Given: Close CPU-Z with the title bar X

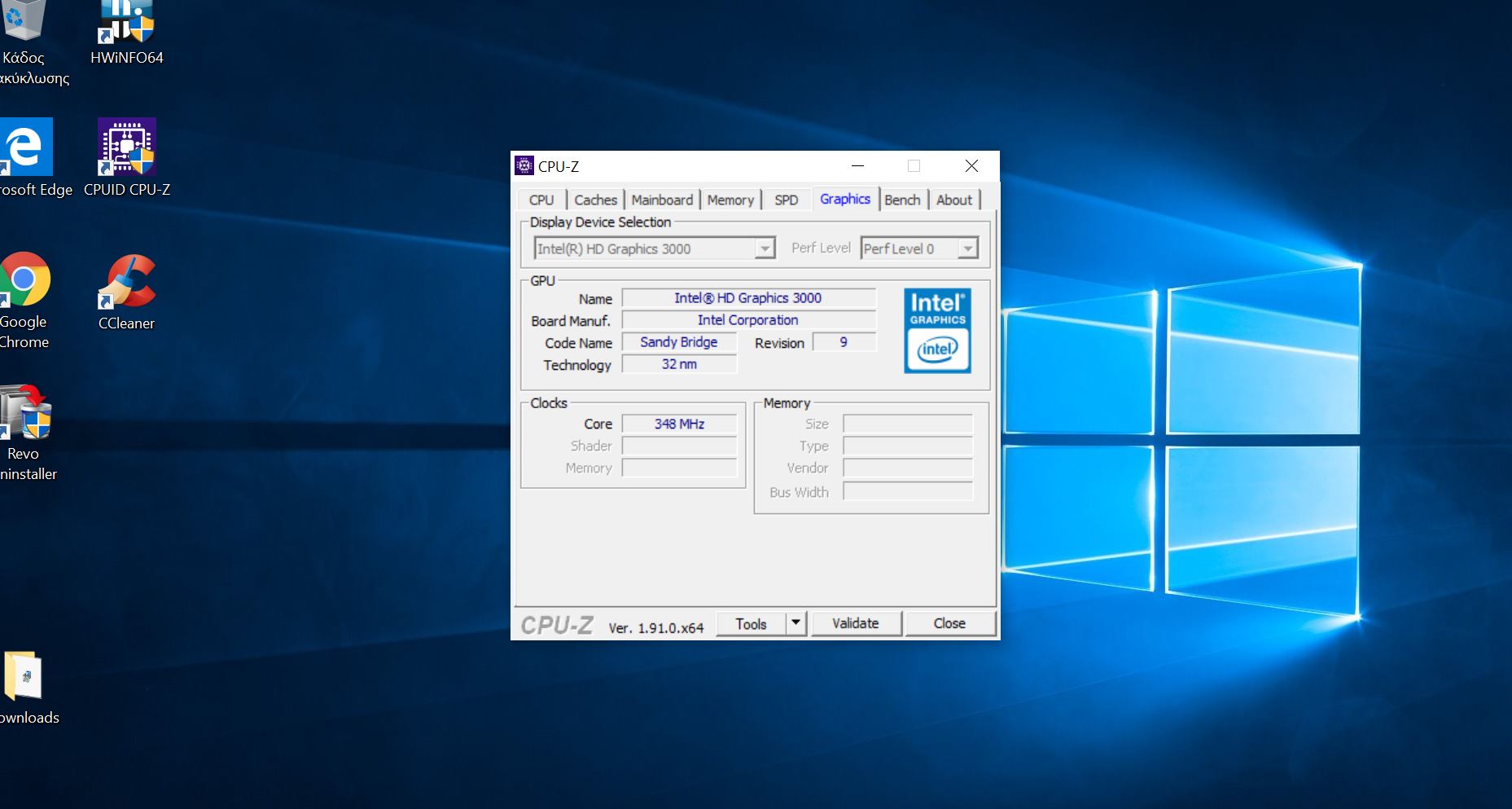Looking at the screenshot, I should [x=971, y=166].
